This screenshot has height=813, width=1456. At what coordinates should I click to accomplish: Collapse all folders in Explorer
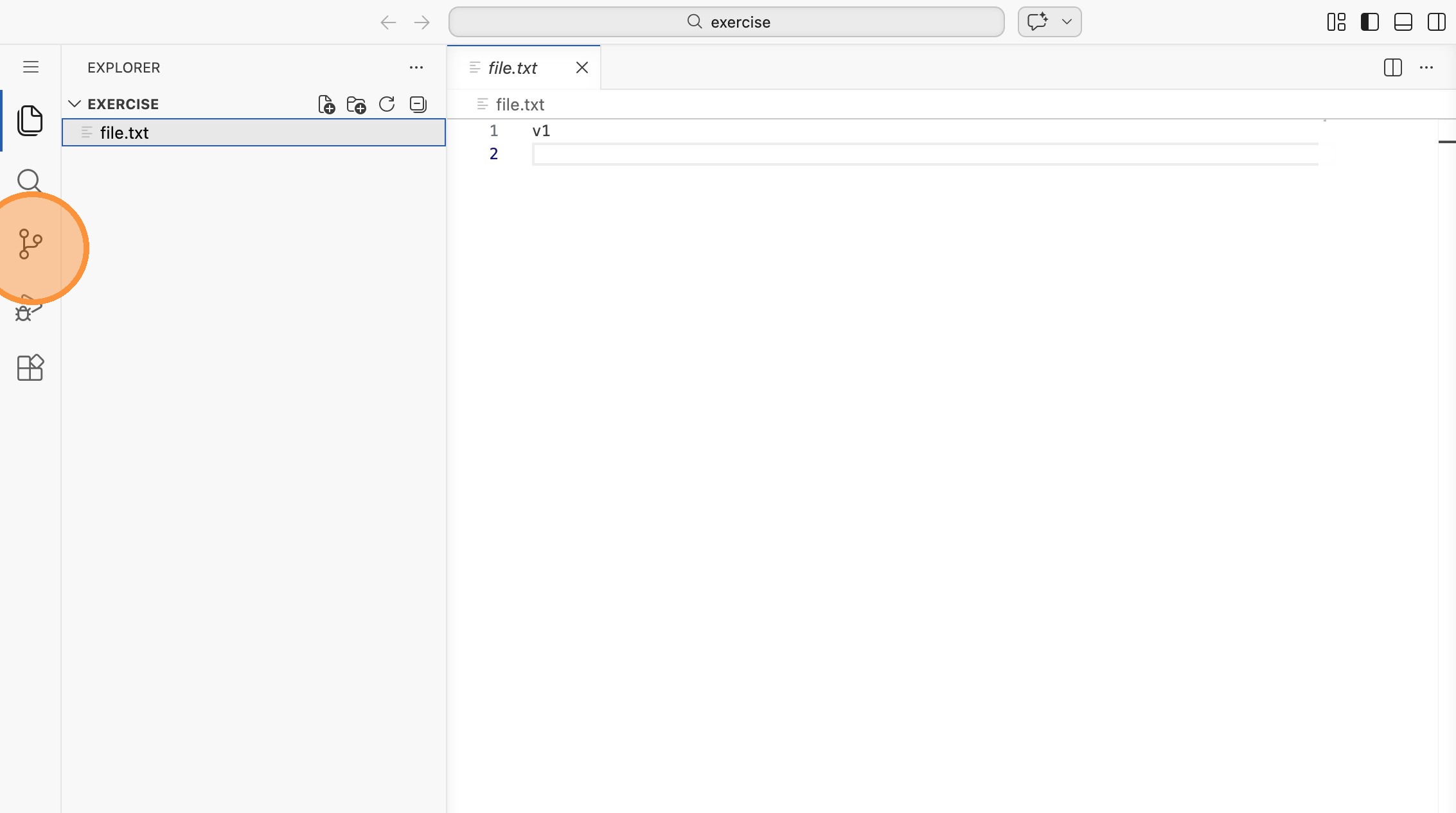tap(418, 104)
